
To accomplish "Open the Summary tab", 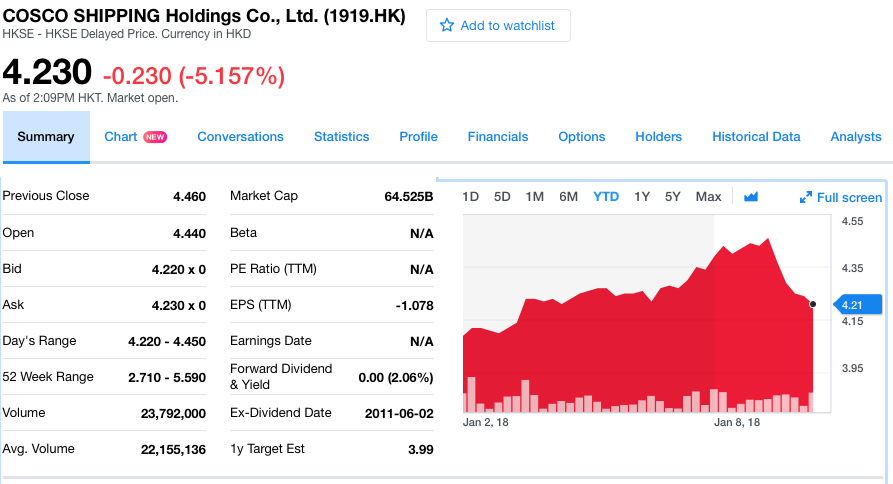I will (46, 137).
